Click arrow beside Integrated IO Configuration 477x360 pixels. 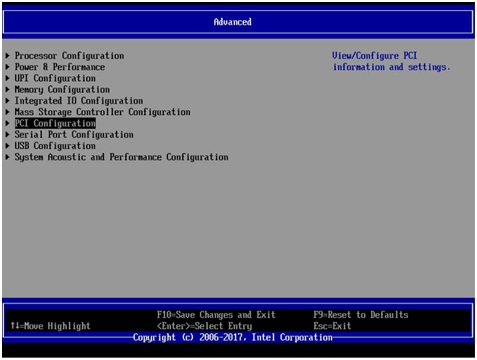click(x=7, y=101)
